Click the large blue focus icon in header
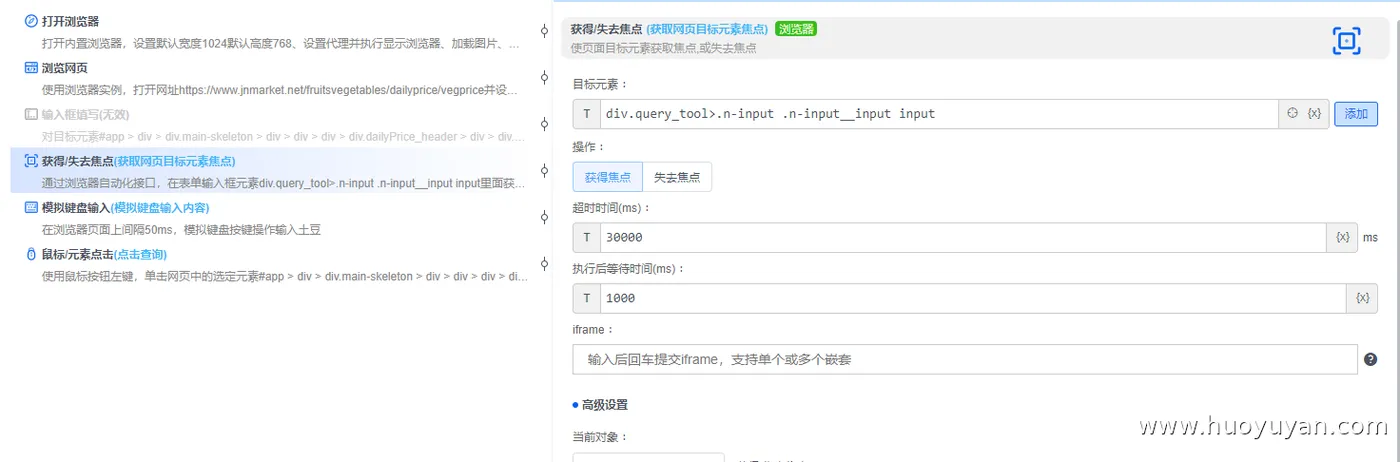This screenshot has height=462, width=1400. click(x=1347, y=41)
